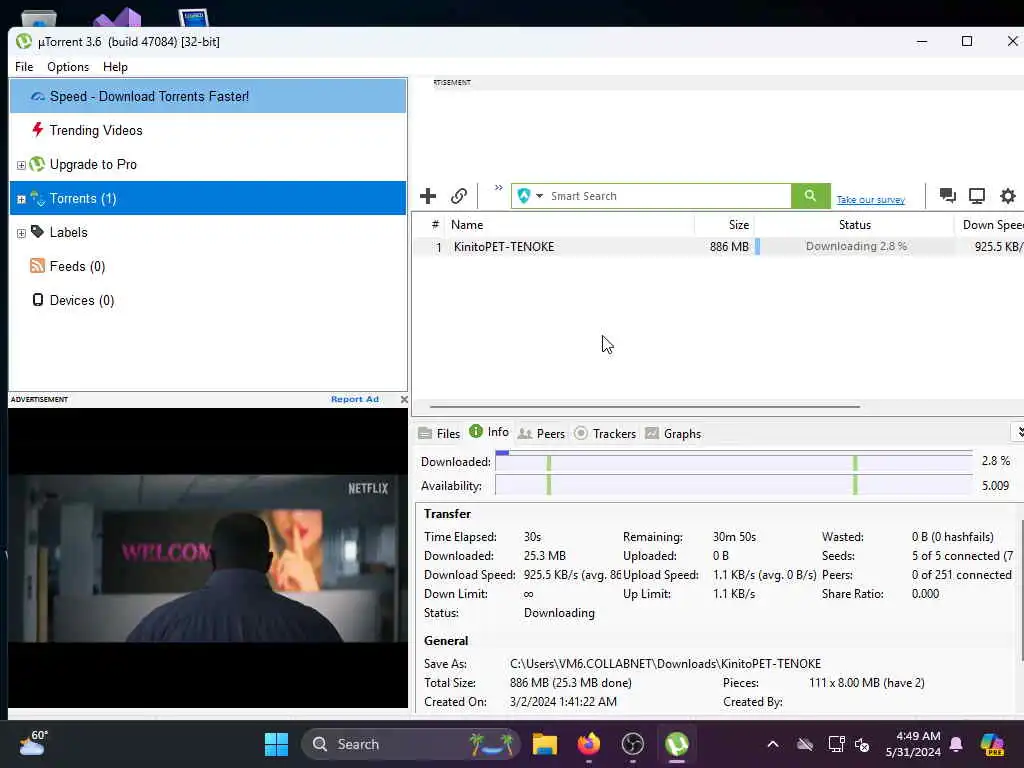This screenshot has height=768, width=1024.
Task: Select Feeds (0) in the sidebar
Action: pyautogui.click(x=208, y=266)
